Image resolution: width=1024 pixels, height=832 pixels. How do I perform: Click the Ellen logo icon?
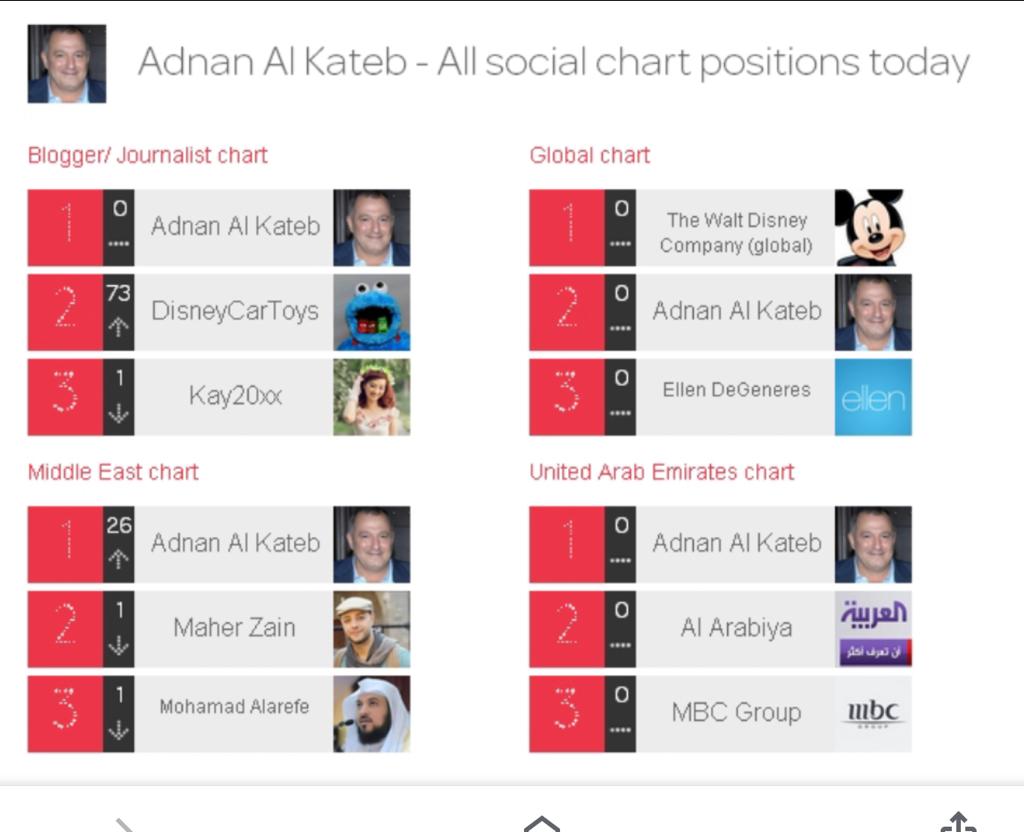click(x=873, y=398)
